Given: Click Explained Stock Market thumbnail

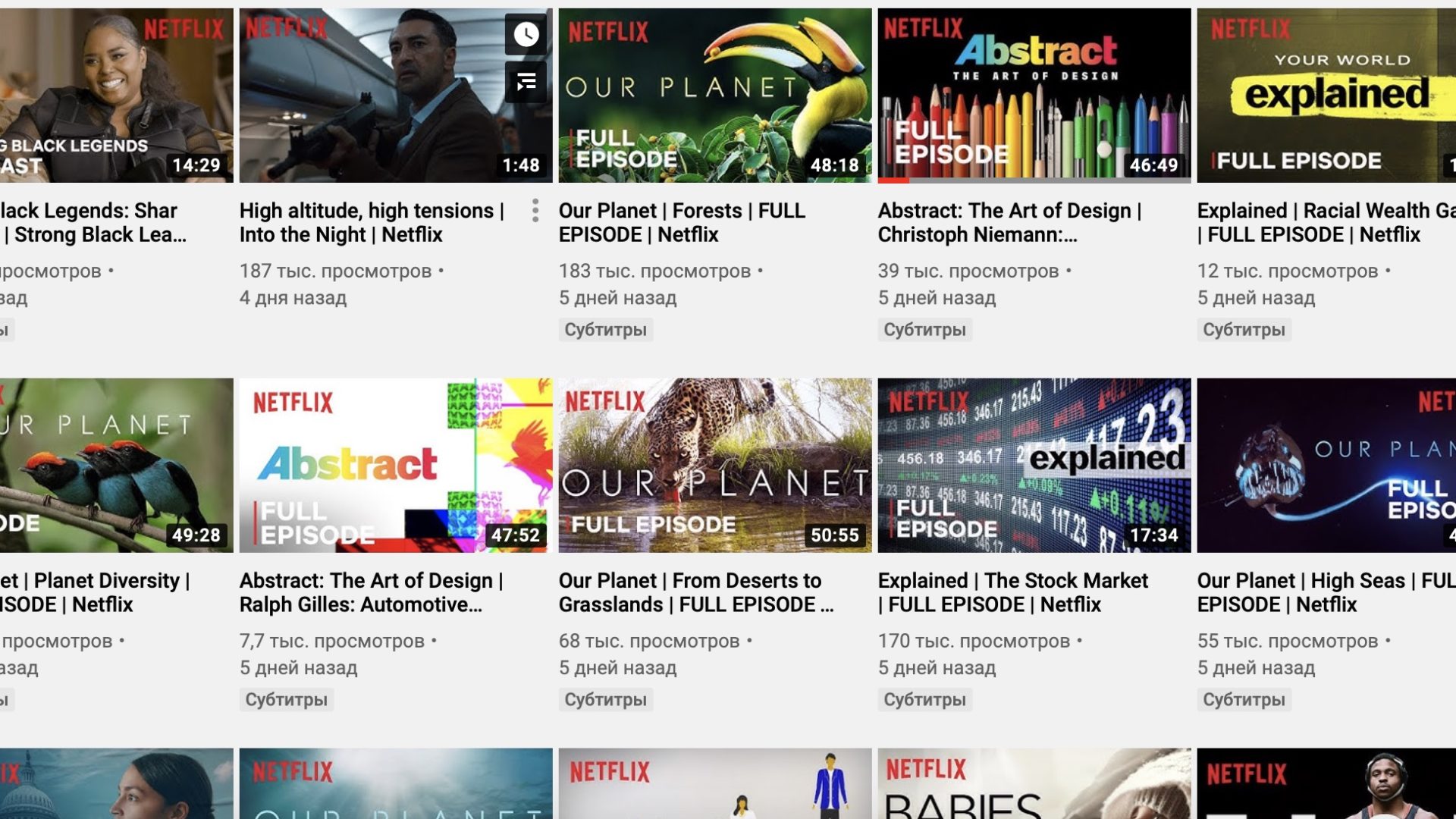Looking at the screenshot, I should pos(1034,465).
